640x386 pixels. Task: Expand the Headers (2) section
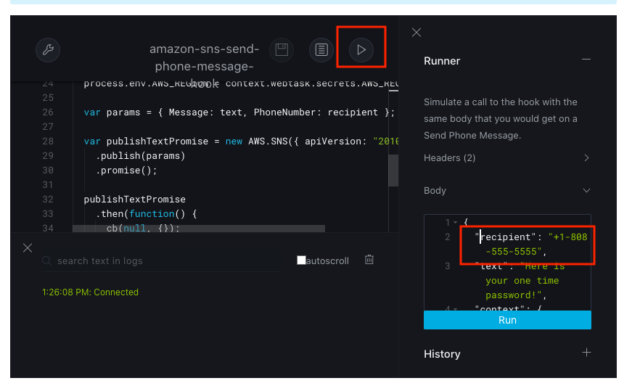tap(507, 158)
